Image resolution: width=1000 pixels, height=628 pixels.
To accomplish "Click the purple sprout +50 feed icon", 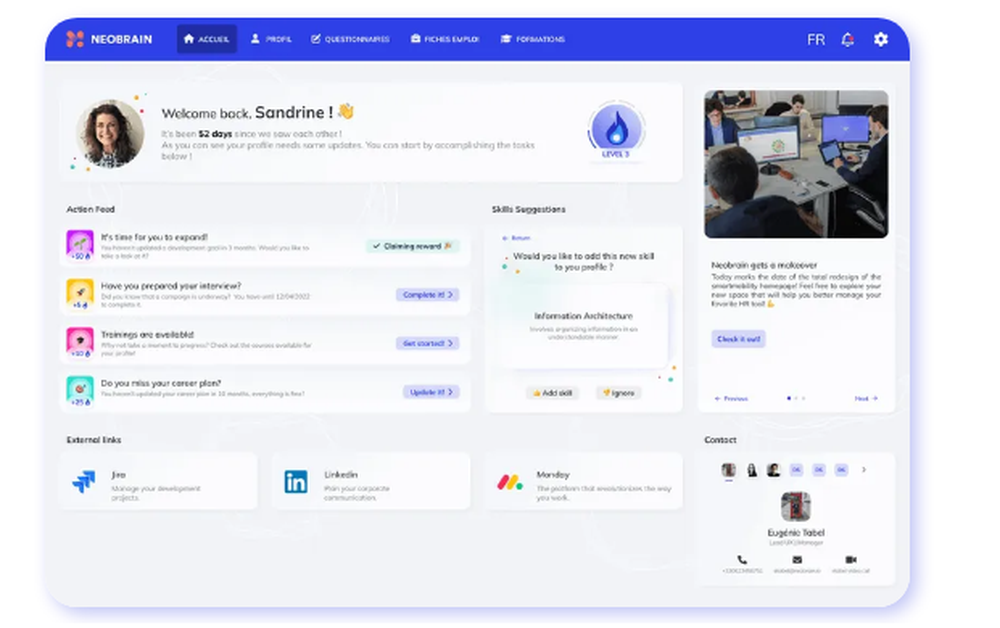I will [x=80, y=245].
